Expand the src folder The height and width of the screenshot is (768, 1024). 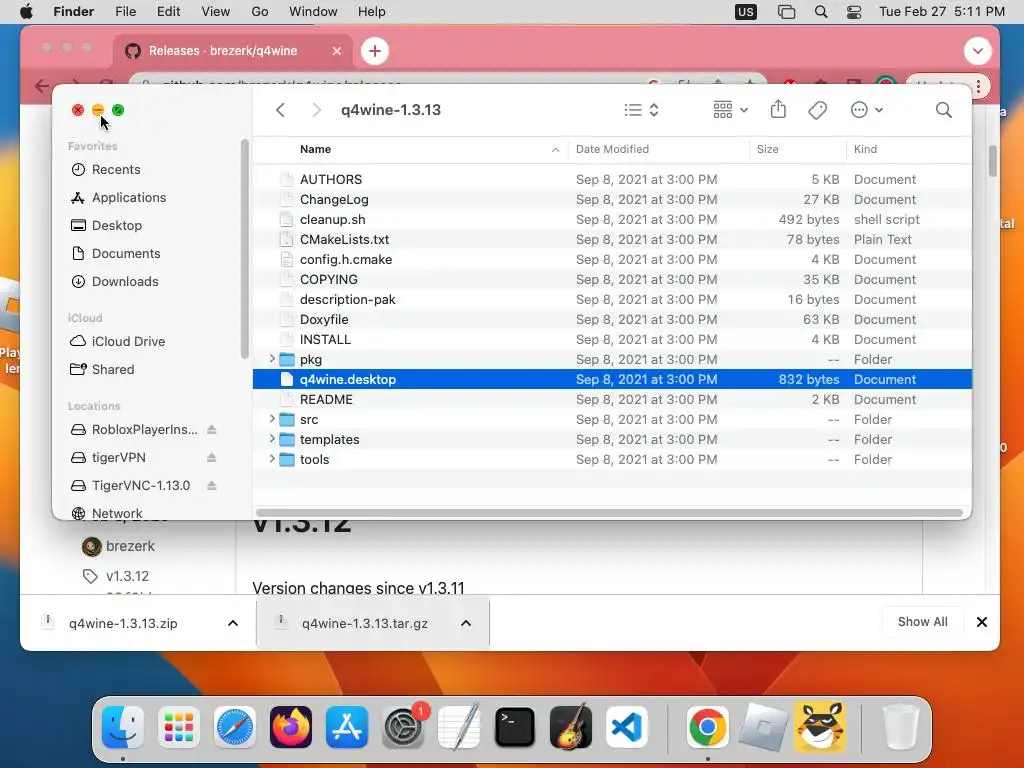coord(272,419)
